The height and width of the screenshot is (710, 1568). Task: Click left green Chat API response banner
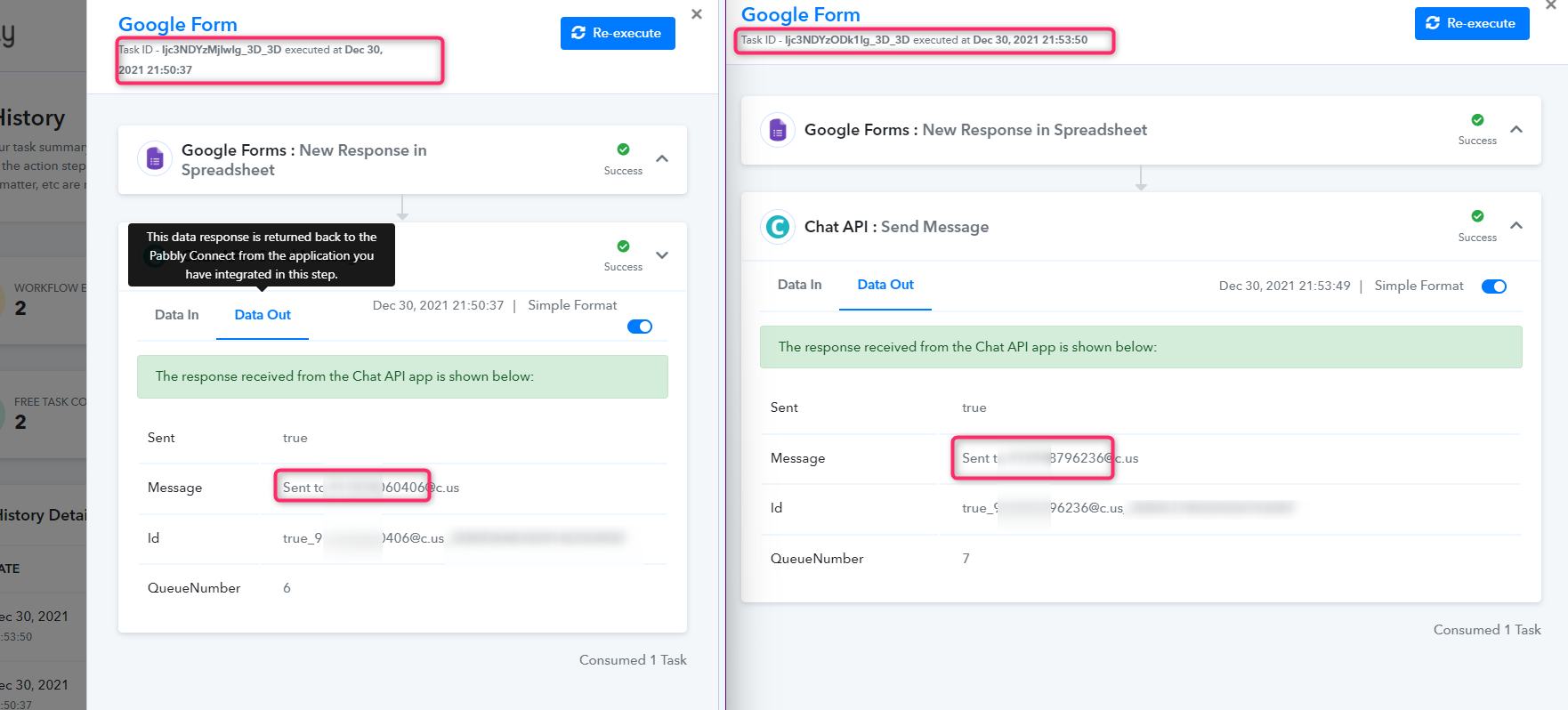point(402,377)
